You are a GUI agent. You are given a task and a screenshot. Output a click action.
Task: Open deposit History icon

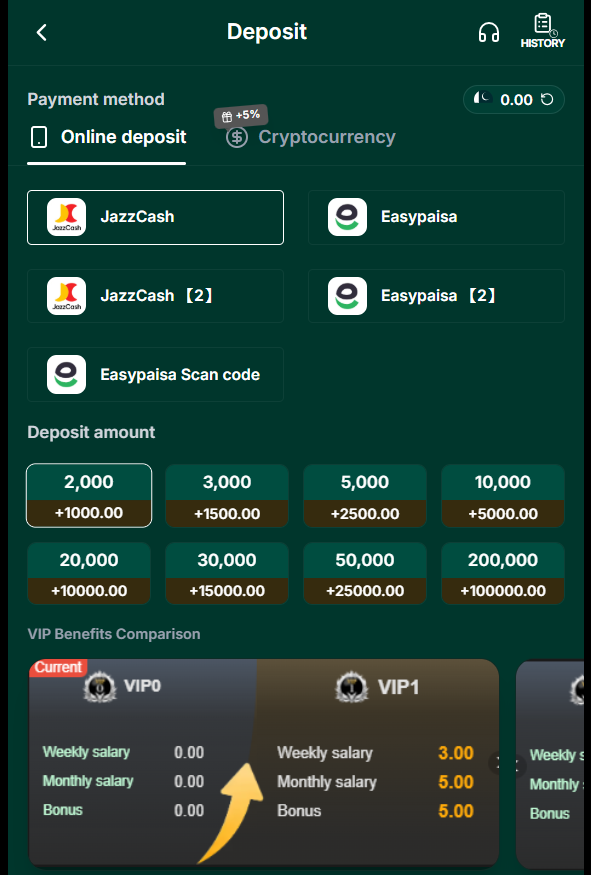coord(542,31)
